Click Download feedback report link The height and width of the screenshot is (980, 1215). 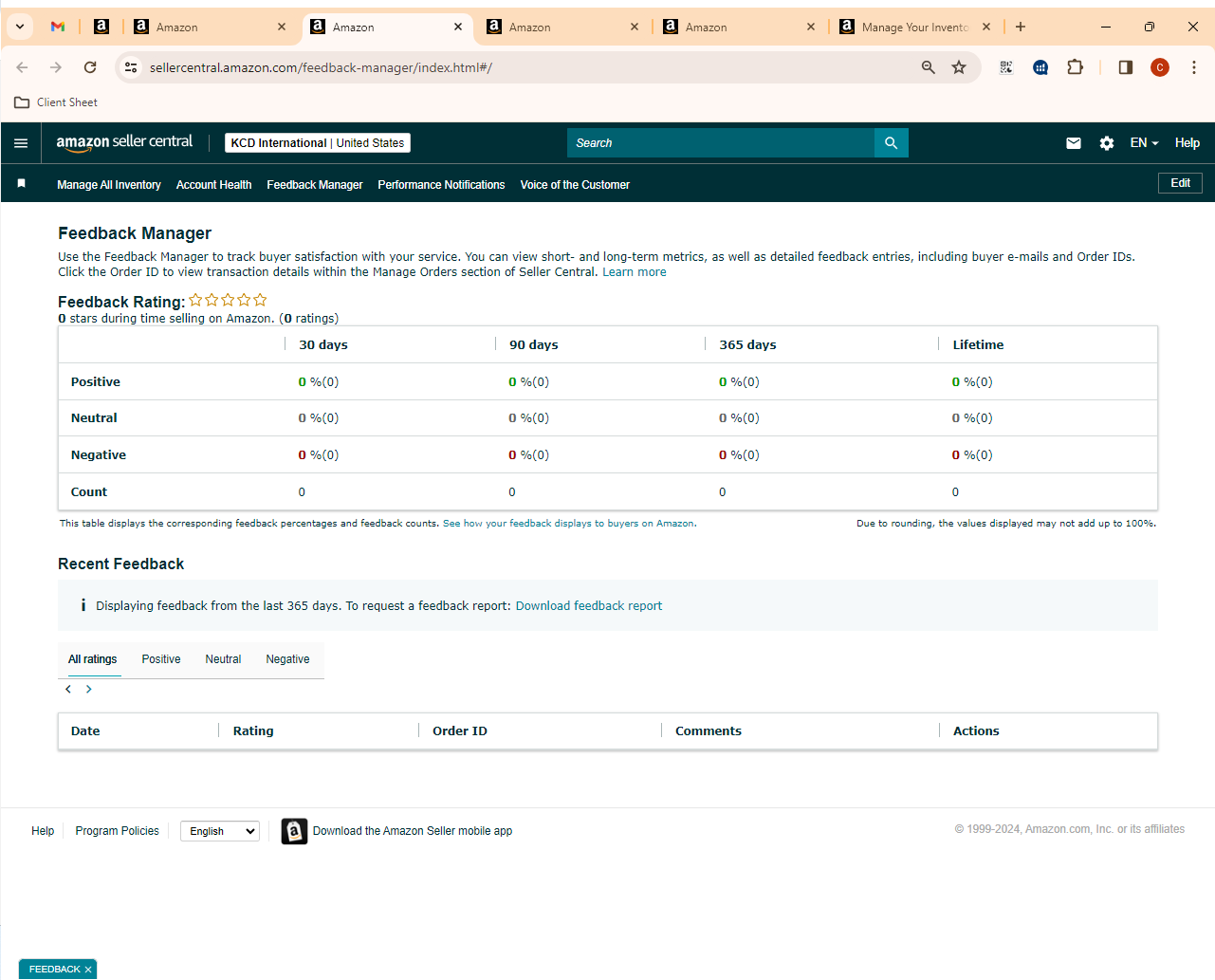[x=589, y=606]
